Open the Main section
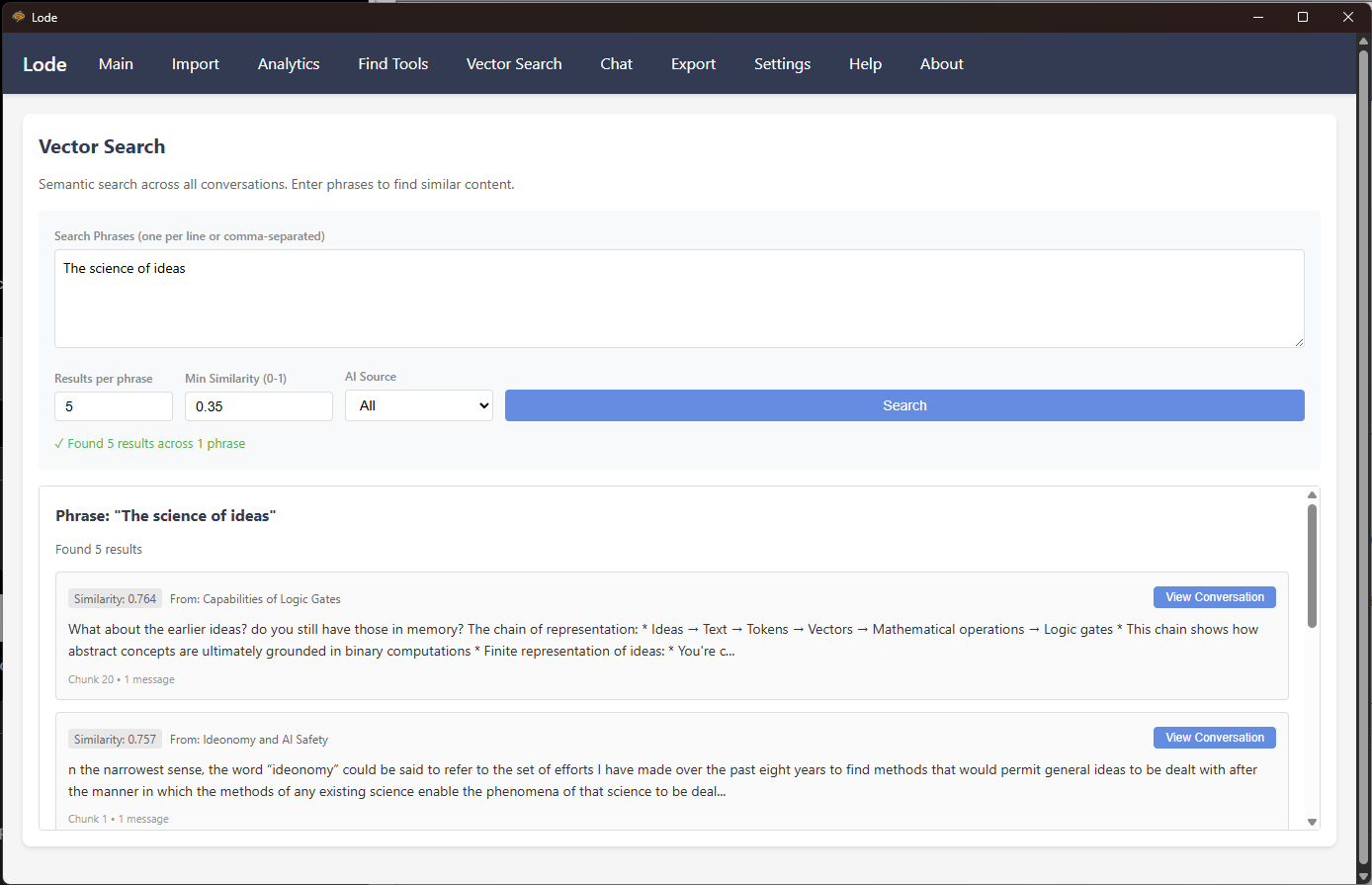Image resolution: width=1372 pixels, height=885 pixels. coord(116,63)
